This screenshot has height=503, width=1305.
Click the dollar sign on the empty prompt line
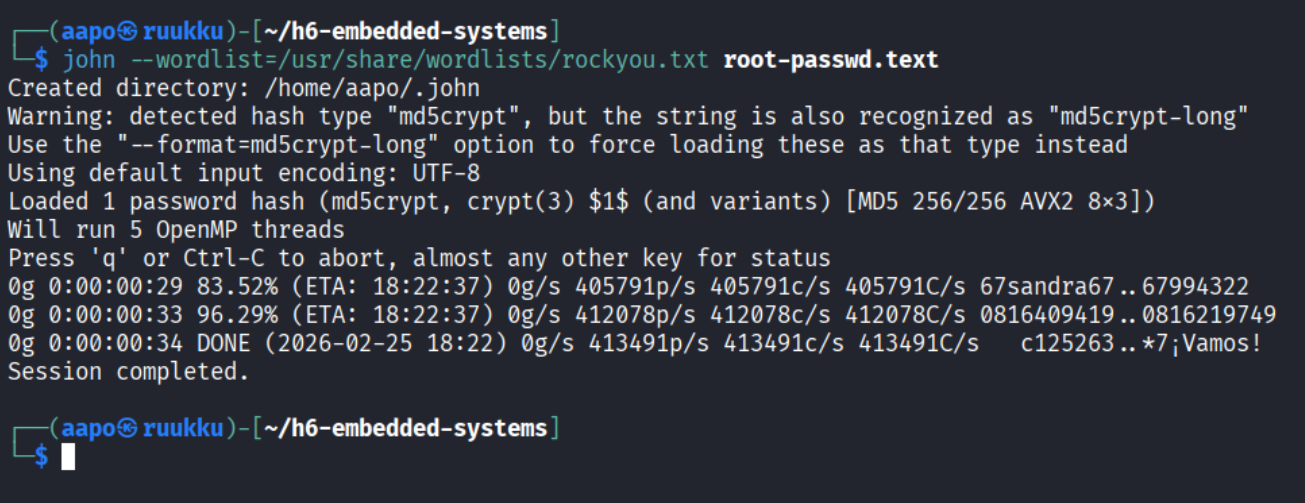pos(41,457)
